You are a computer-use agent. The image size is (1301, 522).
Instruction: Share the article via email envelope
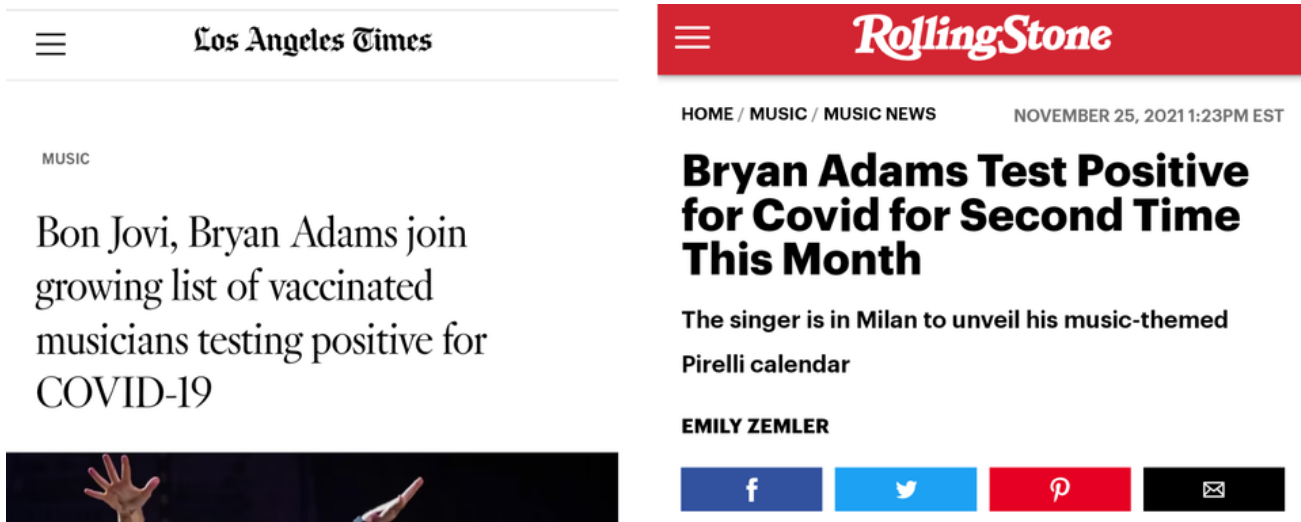click(1214, 489)
